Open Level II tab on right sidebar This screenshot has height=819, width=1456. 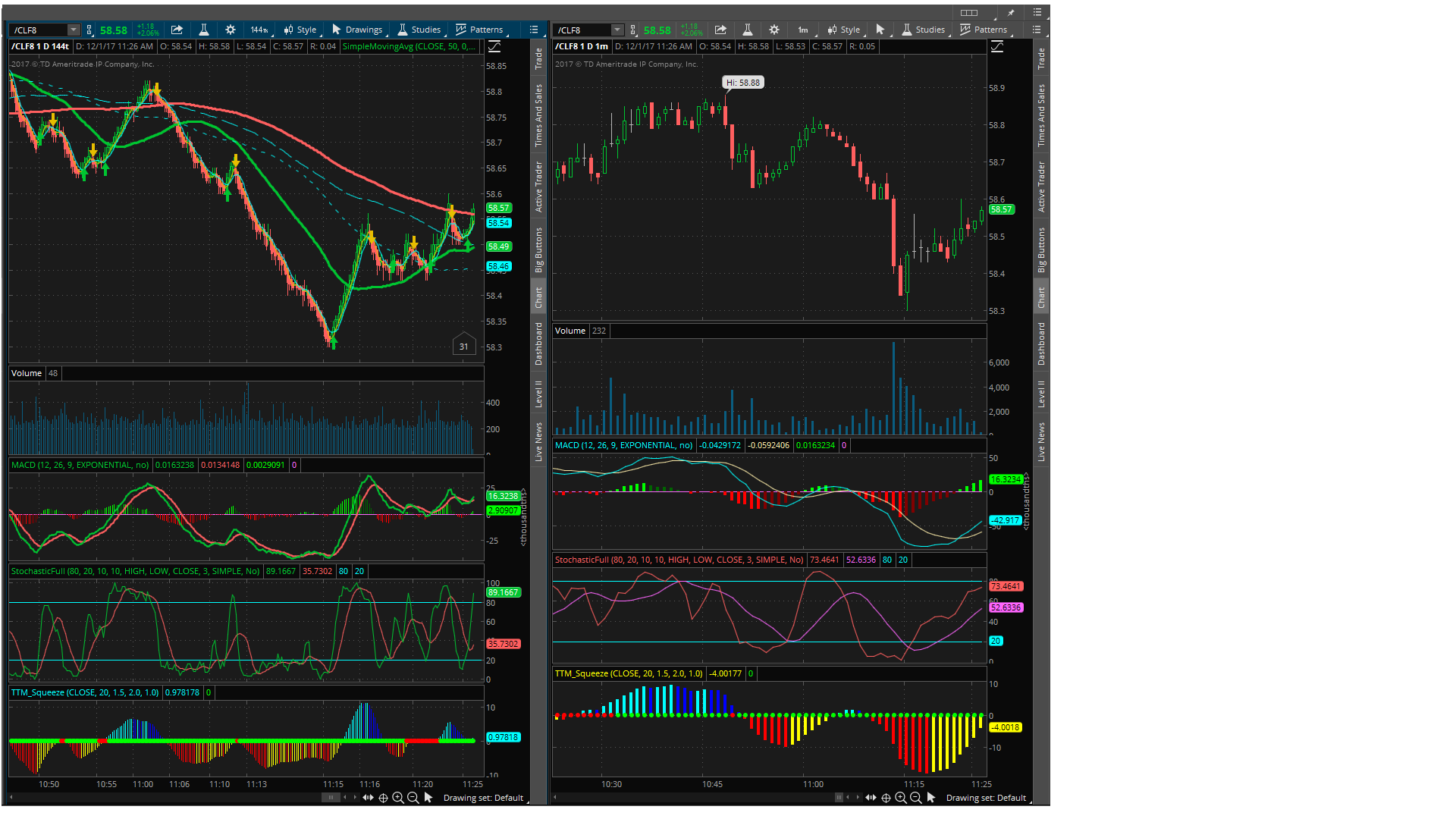(x=1041, y=394)
